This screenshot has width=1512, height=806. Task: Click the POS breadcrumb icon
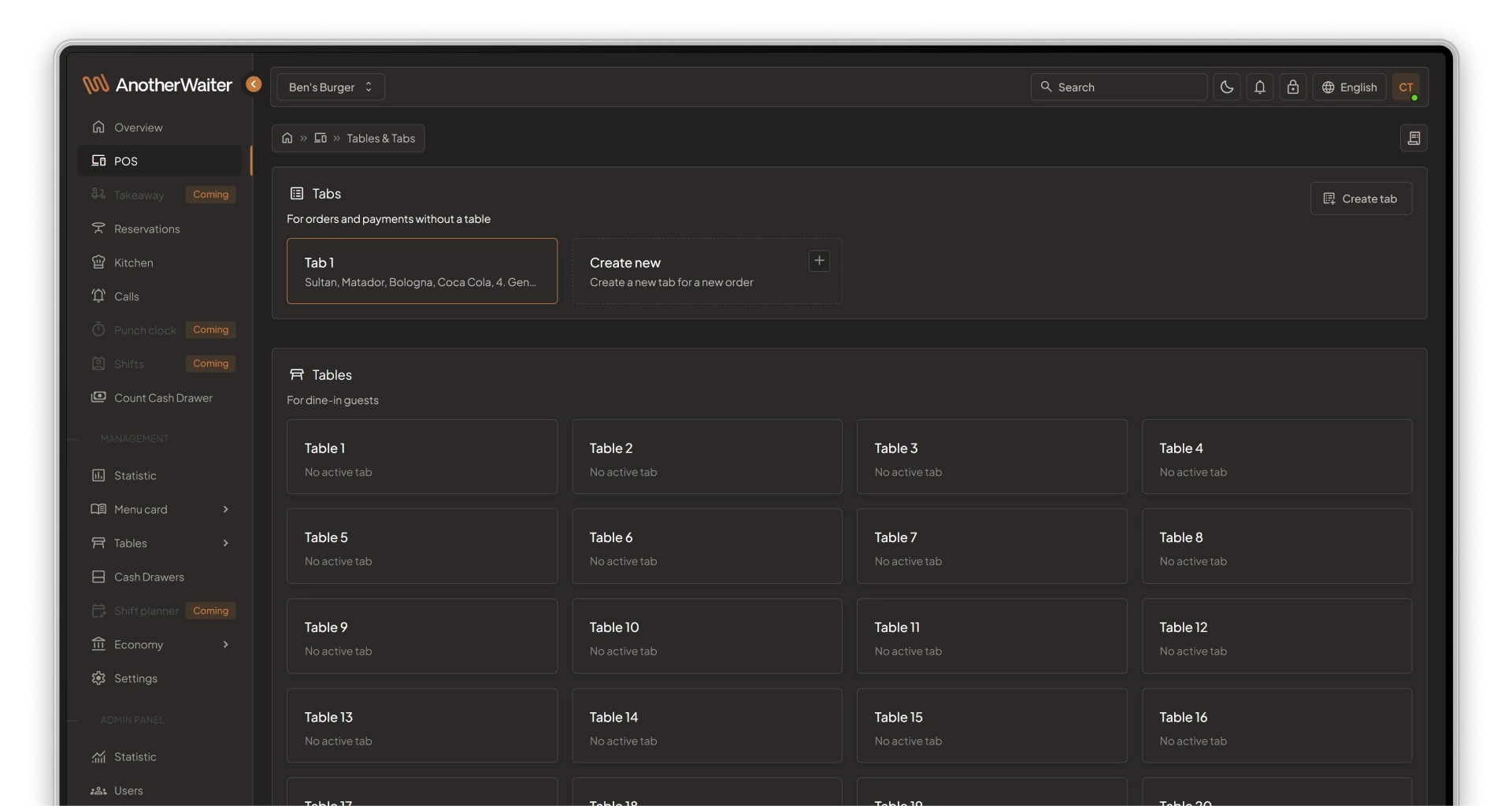click(x=321, y=138)
